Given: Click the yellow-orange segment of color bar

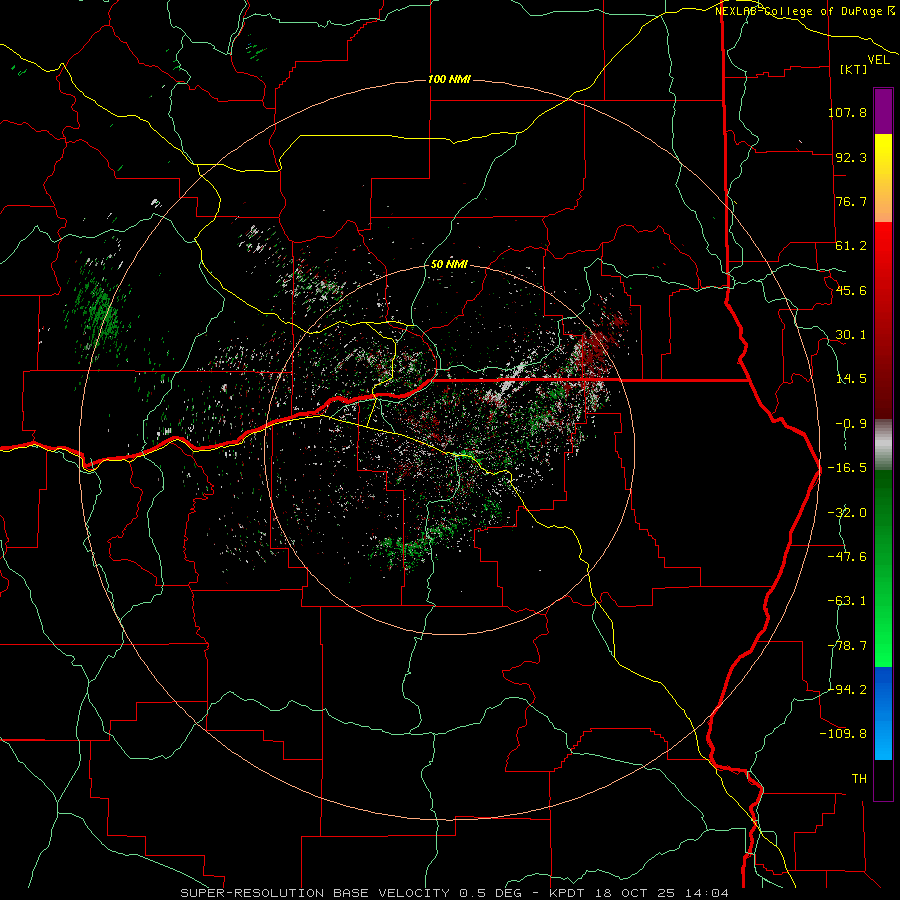Looking at the screenshot, I should (883, 178).
